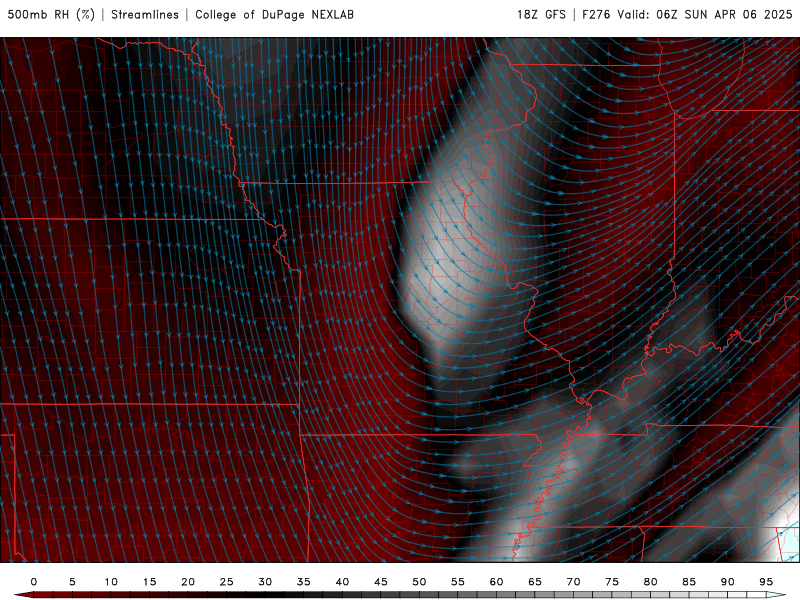
Task: Click the "F276" forecast hour text
Action: click(x=596, y=15)
